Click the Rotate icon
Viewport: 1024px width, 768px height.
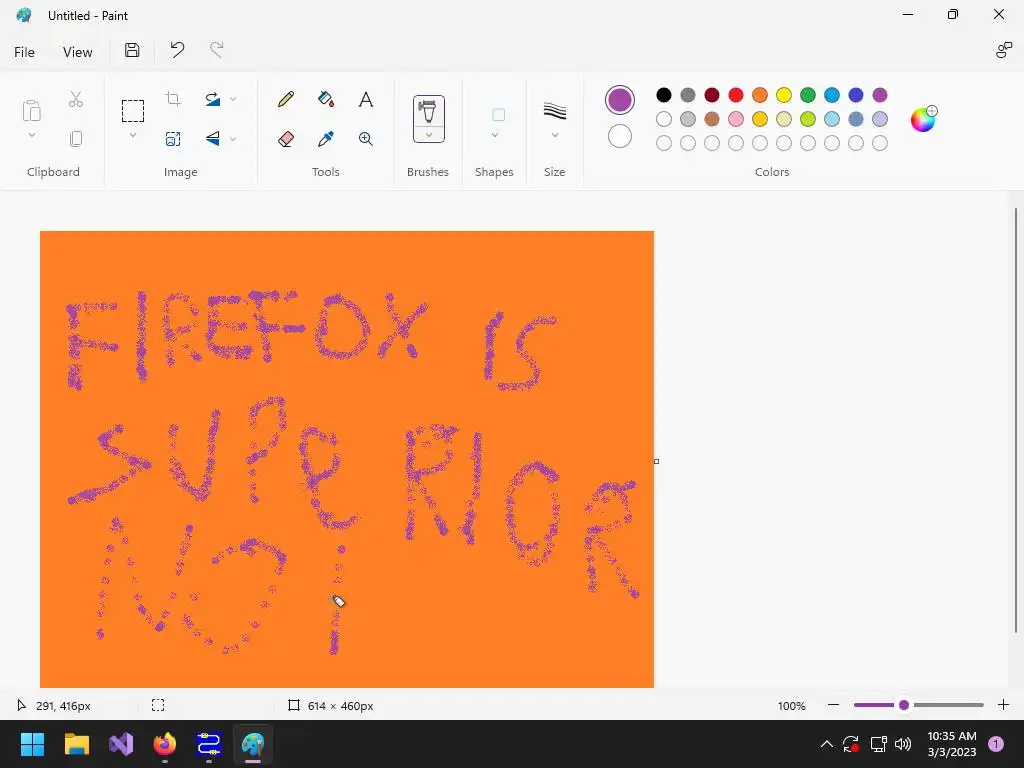point(212,99)
